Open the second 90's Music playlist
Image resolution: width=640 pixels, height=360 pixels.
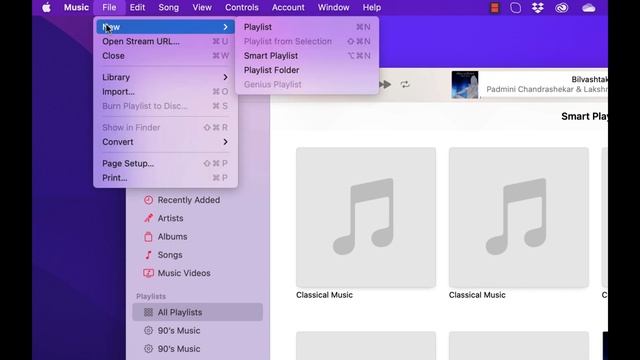tap(197, 349)
